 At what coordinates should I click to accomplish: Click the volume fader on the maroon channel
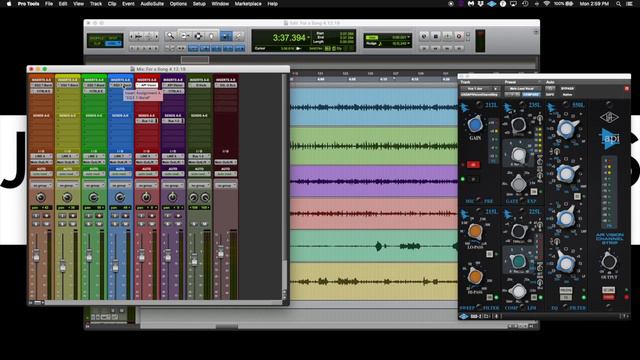point(221,251)
